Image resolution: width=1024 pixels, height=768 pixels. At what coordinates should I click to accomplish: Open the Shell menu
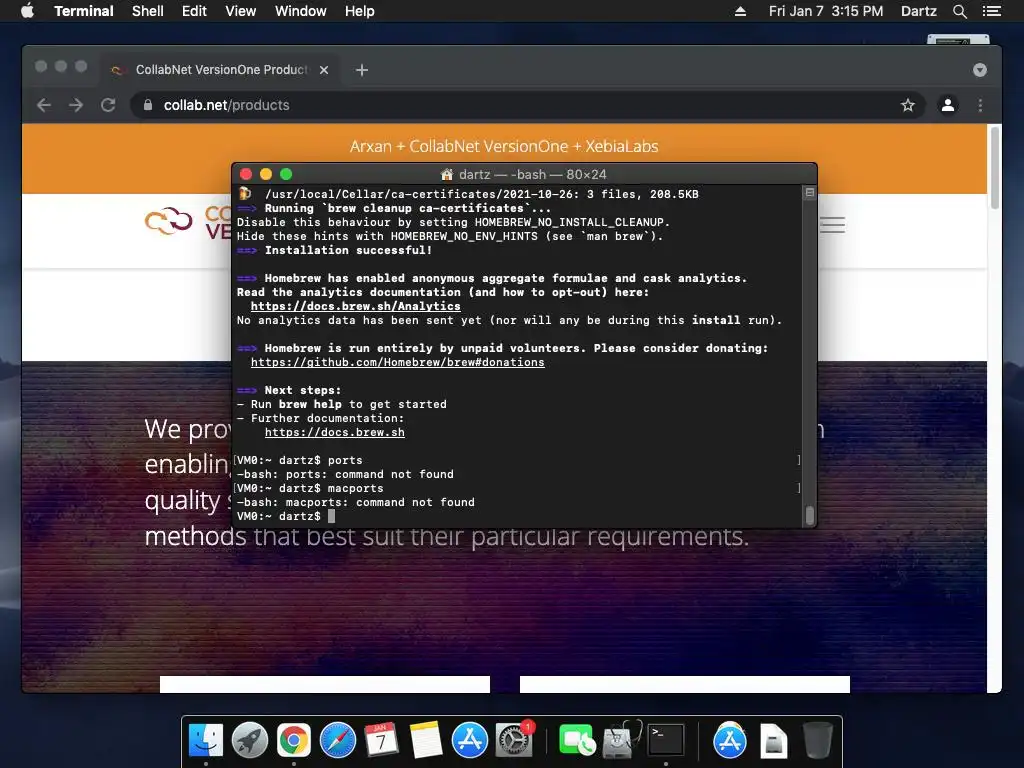(148, 11)
